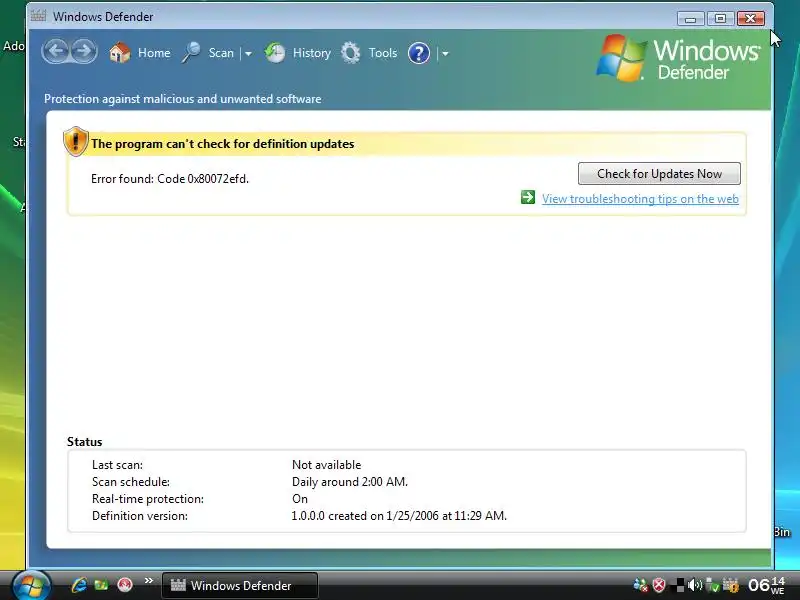Maximize the Windows Defender window
The width and height of the screenshot is (800, 600).
point(720,19)
